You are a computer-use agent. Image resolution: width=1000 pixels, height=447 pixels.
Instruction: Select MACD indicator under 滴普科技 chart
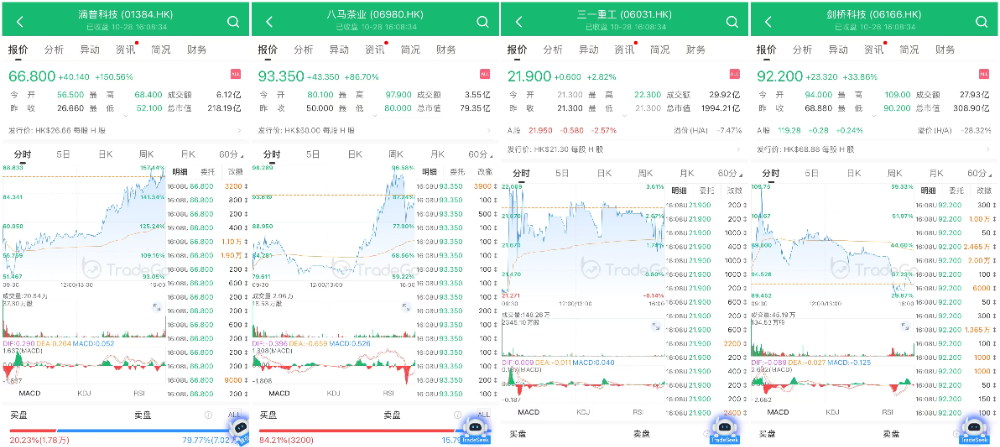pos(29,393)
